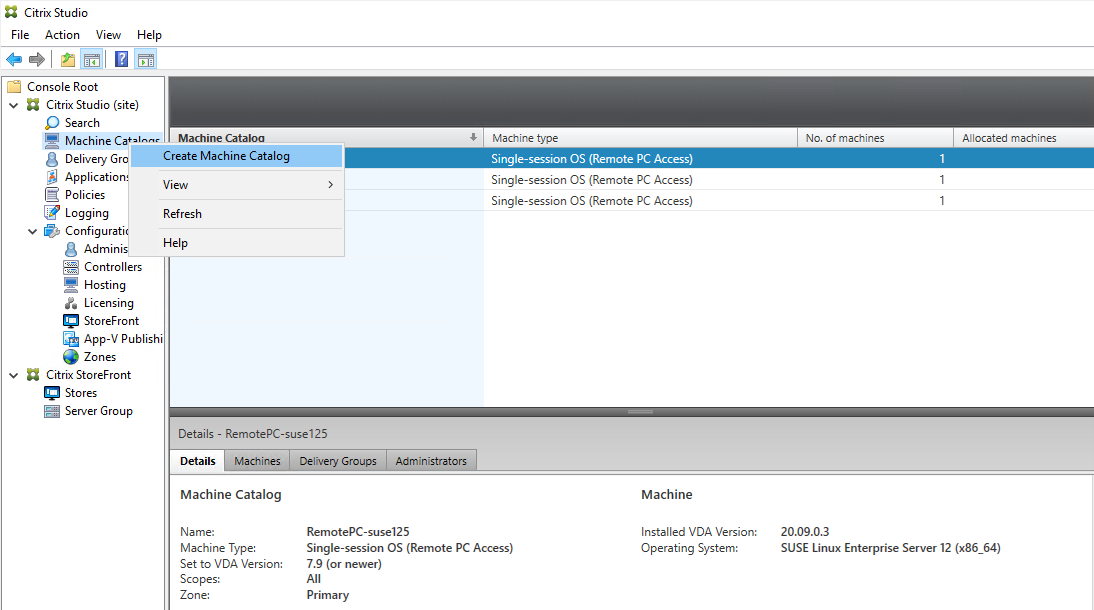Switch to the Machines tab
1094x610 pixels.
pos(256,460)
